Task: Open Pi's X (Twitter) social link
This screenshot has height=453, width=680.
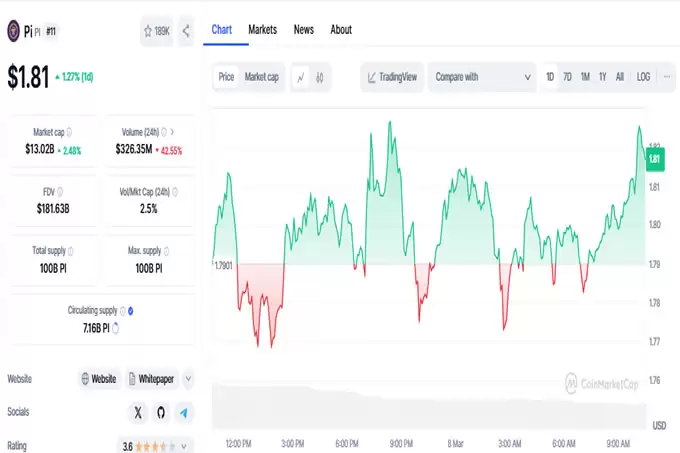Action: coord(138,412)
